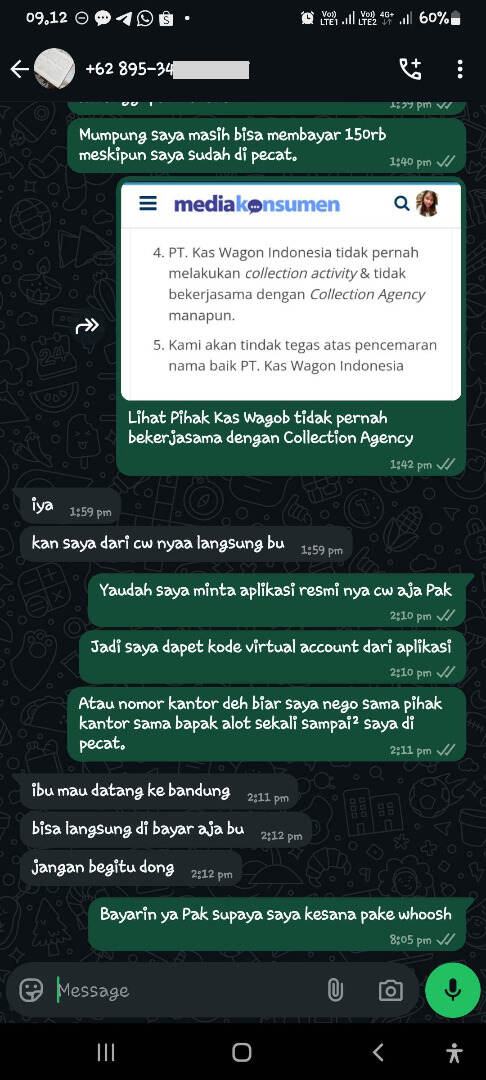Tap the forward arrow beside the mediakonsumen image
The image size is (486, 1080).
pos(87,326)
